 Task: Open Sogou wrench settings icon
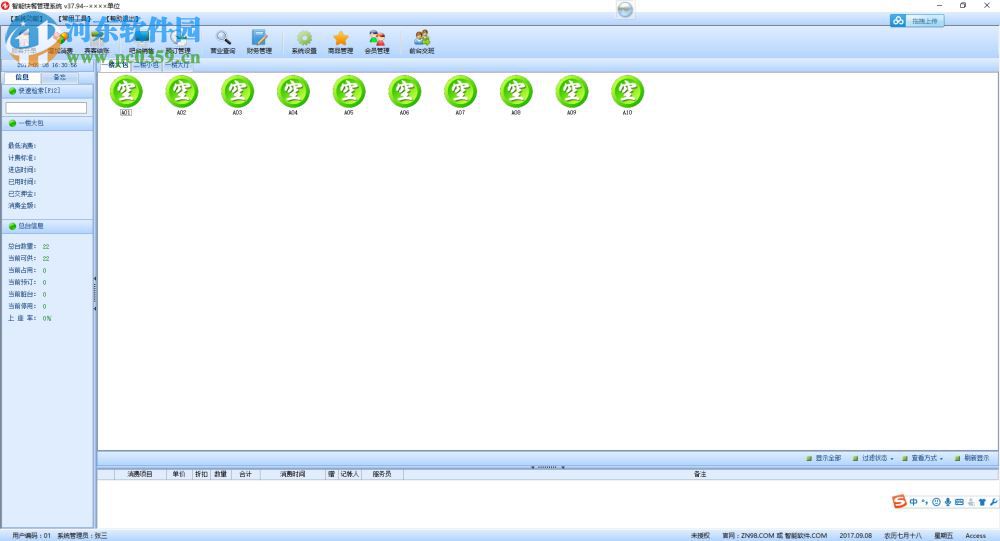pos(994,502)
